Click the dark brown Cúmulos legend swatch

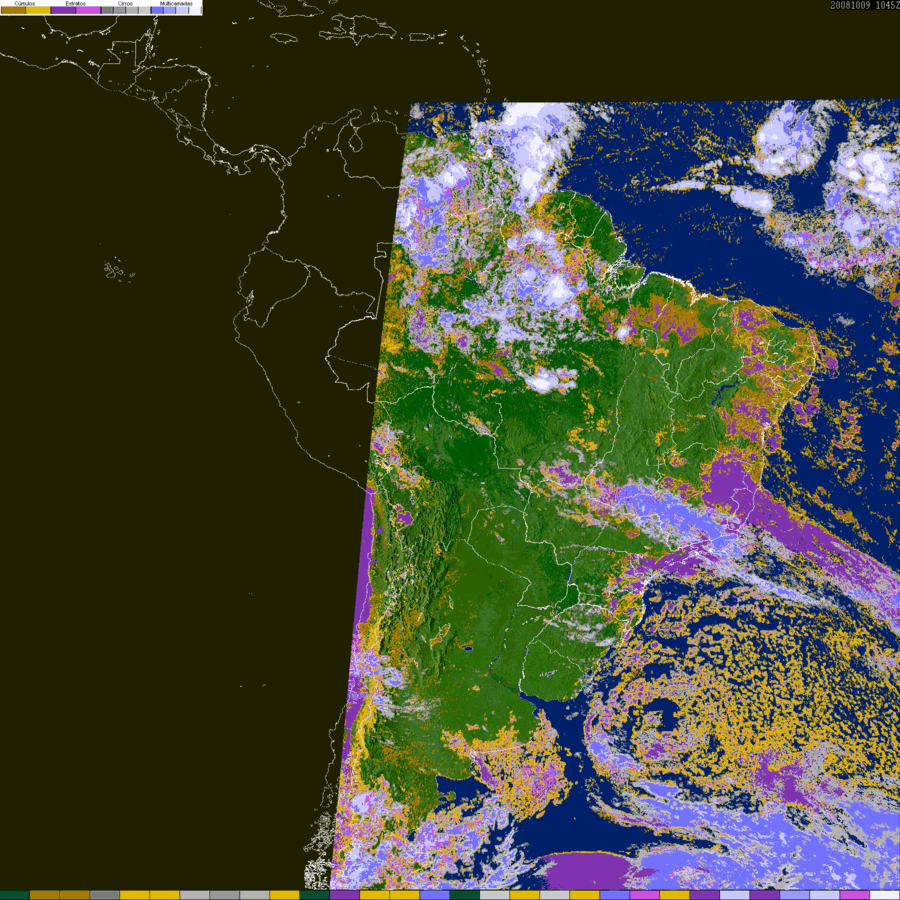tap(13, 10)
